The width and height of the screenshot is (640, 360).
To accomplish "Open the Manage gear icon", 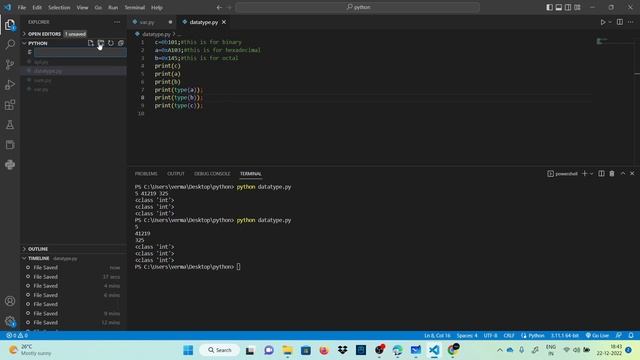I will (x=10, y=321).
